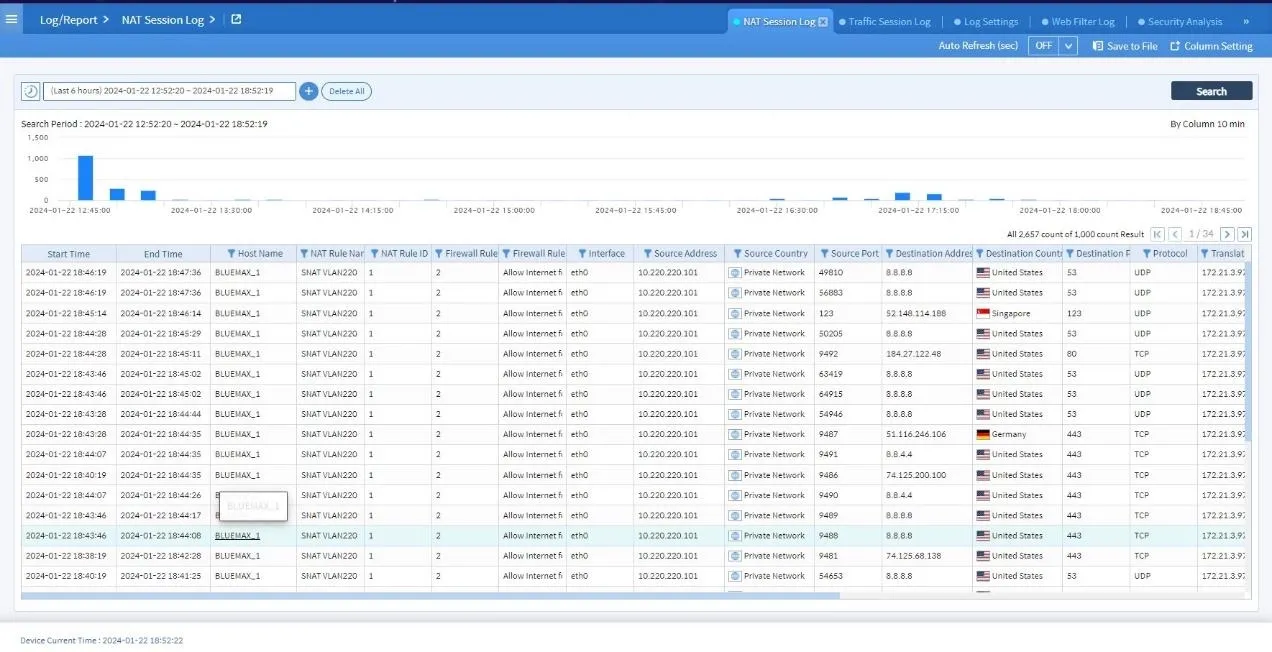1272x652 pixels.
Task: Add a search filter with plus icon
Action: 309,91
